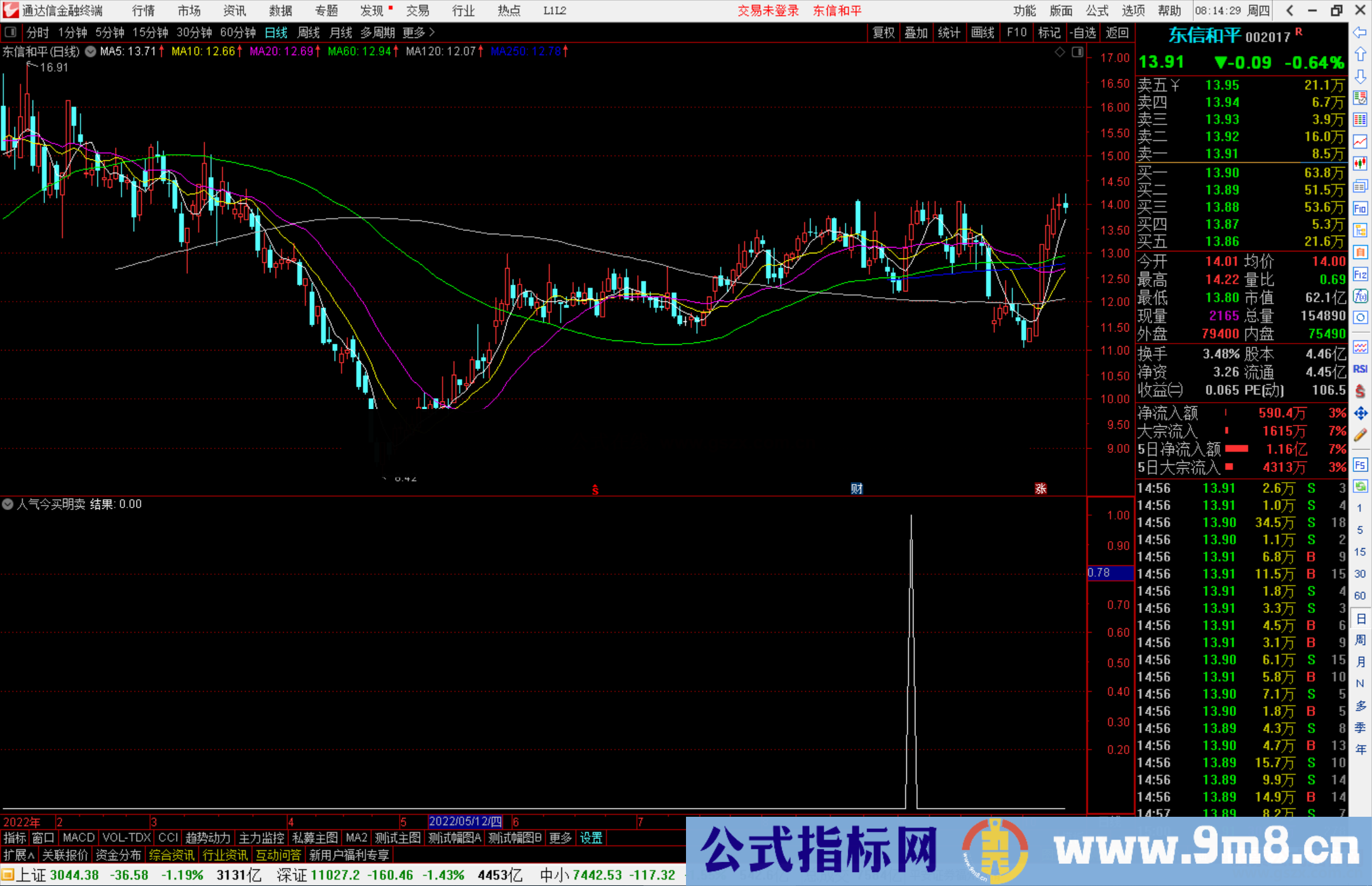Switch to the MACD indicator tab
This screenshot has width=1372, height=886.
point(77,838)
